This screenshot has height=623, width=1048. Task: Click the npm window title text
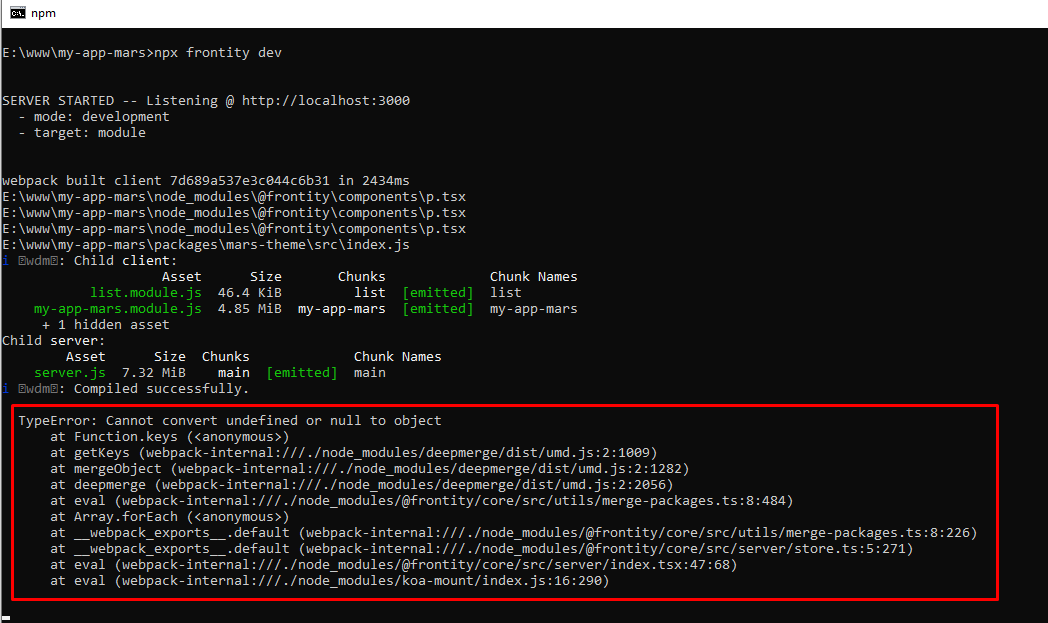tap(45, 13)
